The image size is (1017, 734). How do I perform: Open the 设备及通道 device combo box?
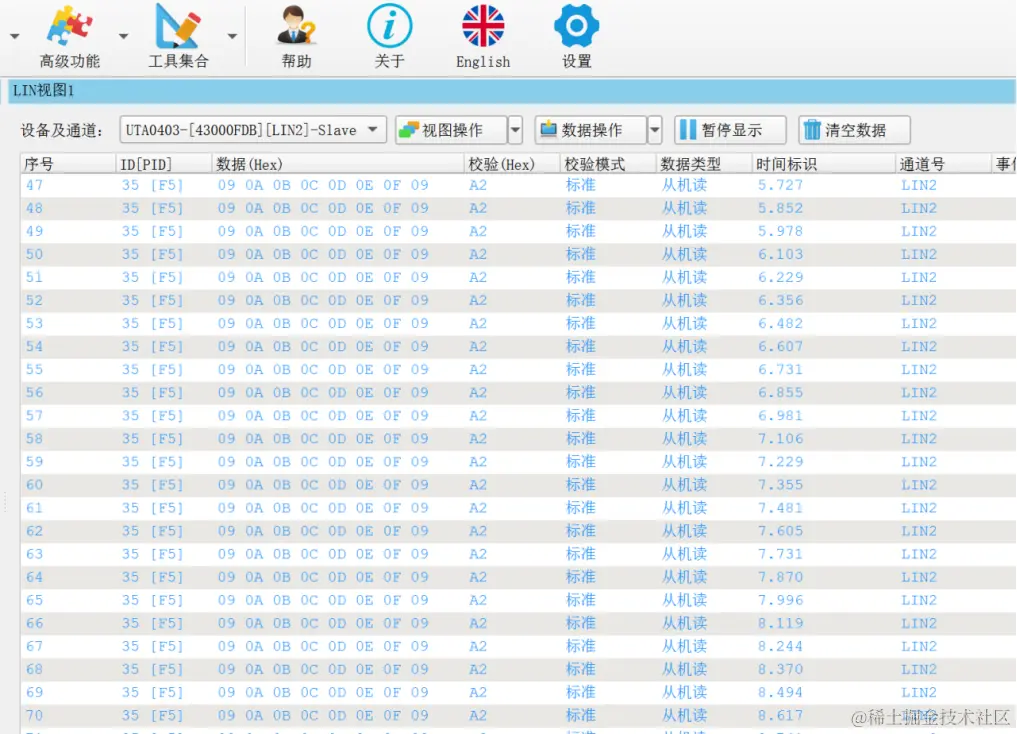pyautogui.click(x=253, y=130)
